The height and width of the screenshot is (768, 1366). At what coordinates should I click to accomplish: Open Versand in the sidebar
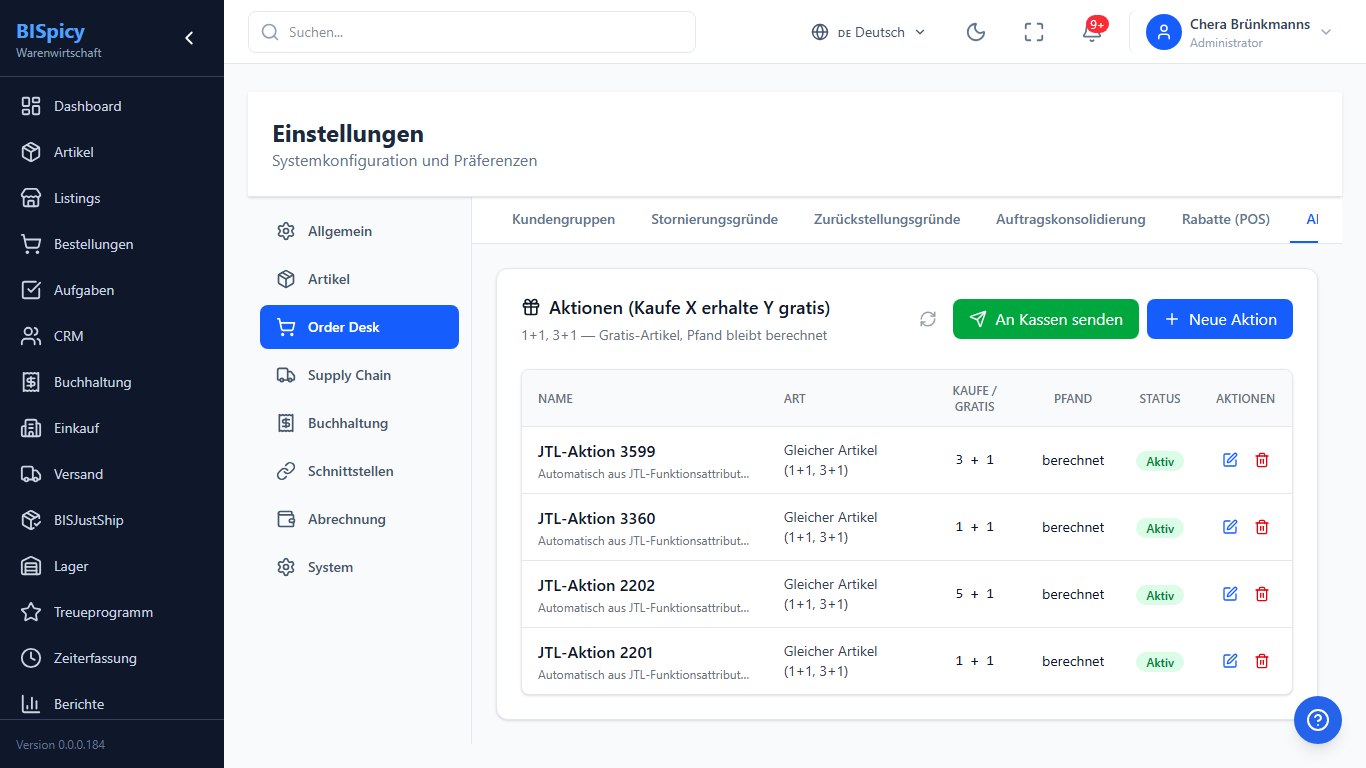112,474
